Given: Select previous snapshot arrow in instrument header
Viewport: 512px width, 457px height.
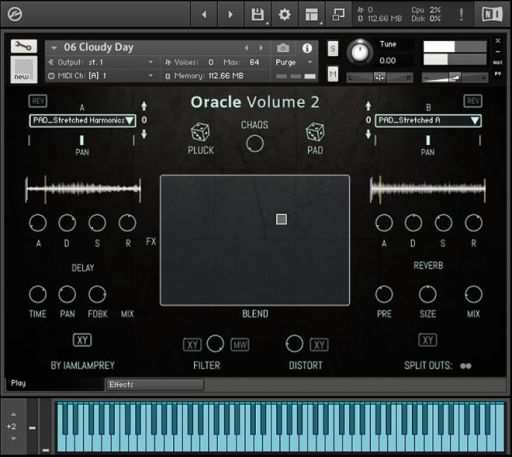Looking at the screenshot, I should pos(246,48).
